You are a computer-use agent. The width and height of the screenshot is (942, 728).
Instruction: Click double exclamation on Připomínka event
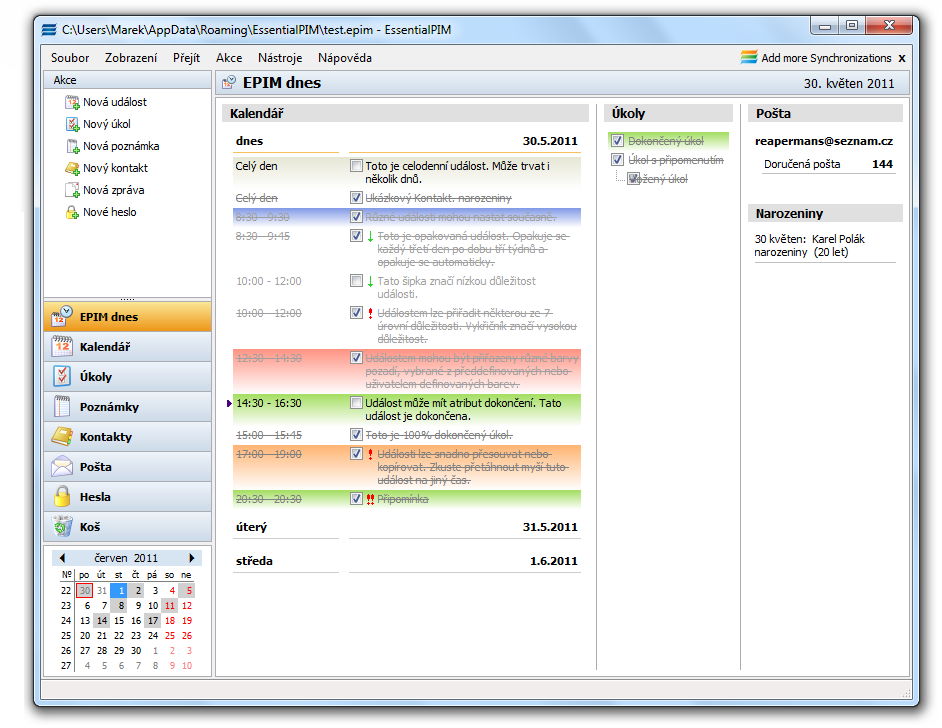(370, 499)
